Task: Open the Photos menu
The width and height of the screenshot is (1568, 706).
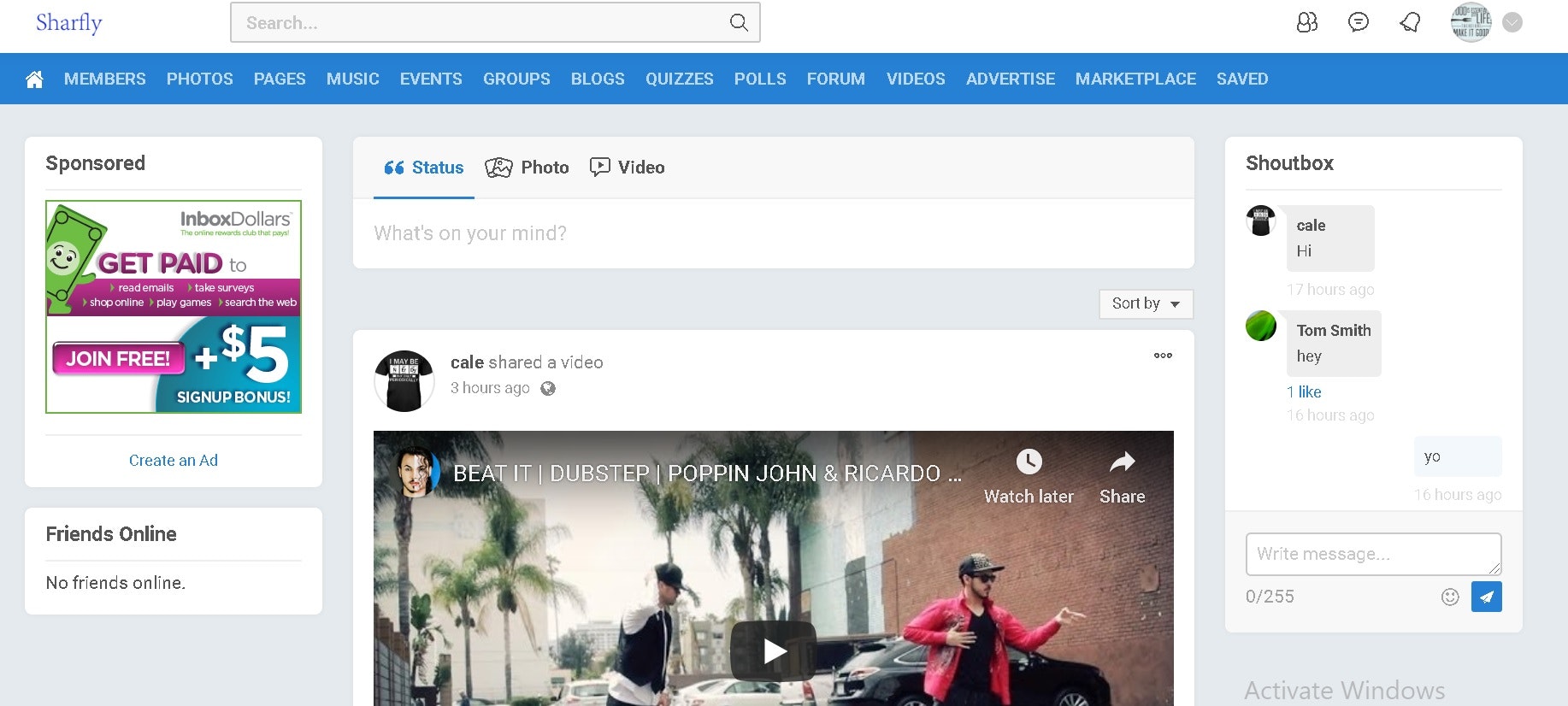Action: point(200,79)
